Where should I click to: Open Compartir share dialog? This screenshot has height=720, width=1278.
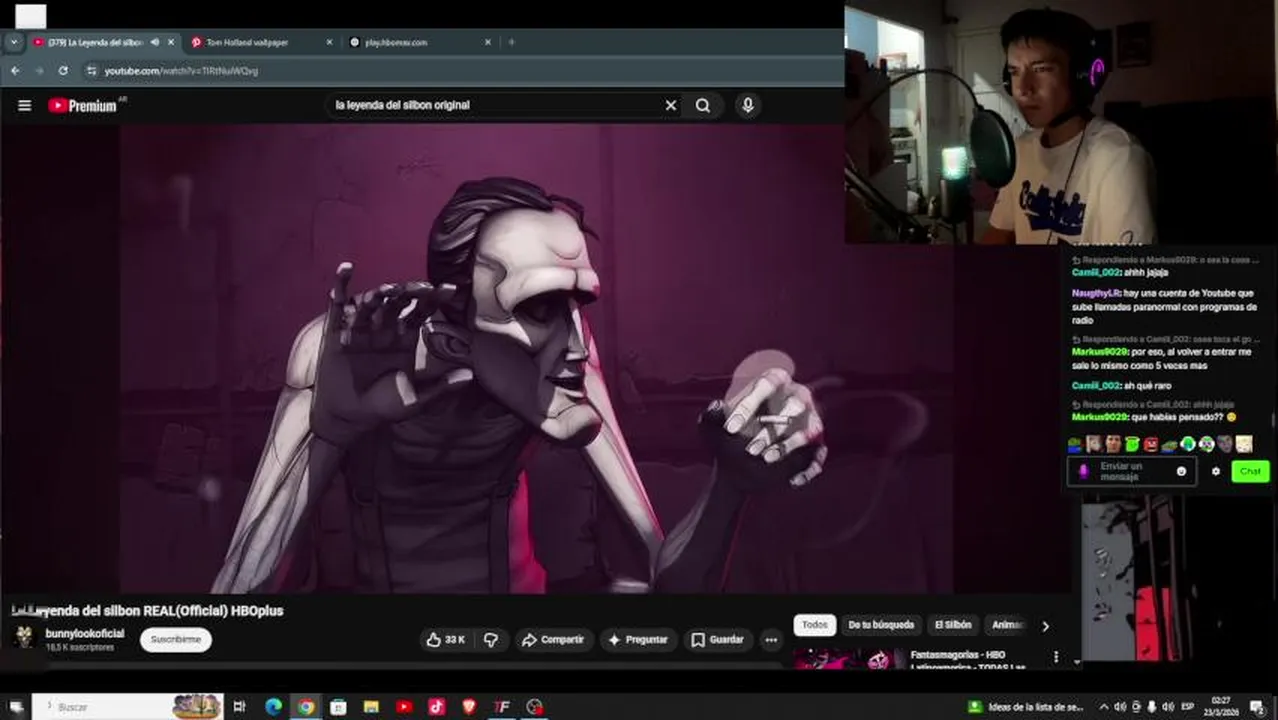[x=553, y=639]
